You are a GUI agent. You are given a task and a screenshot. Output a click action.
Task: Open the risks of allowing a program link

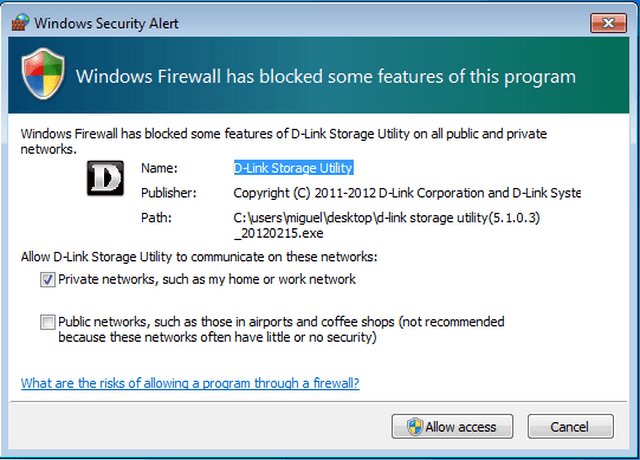(x=190, y=383)
